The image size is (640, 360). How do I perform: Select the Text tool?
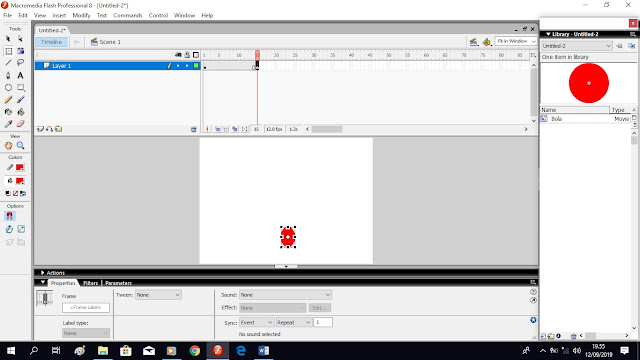(x=20, y=75)
